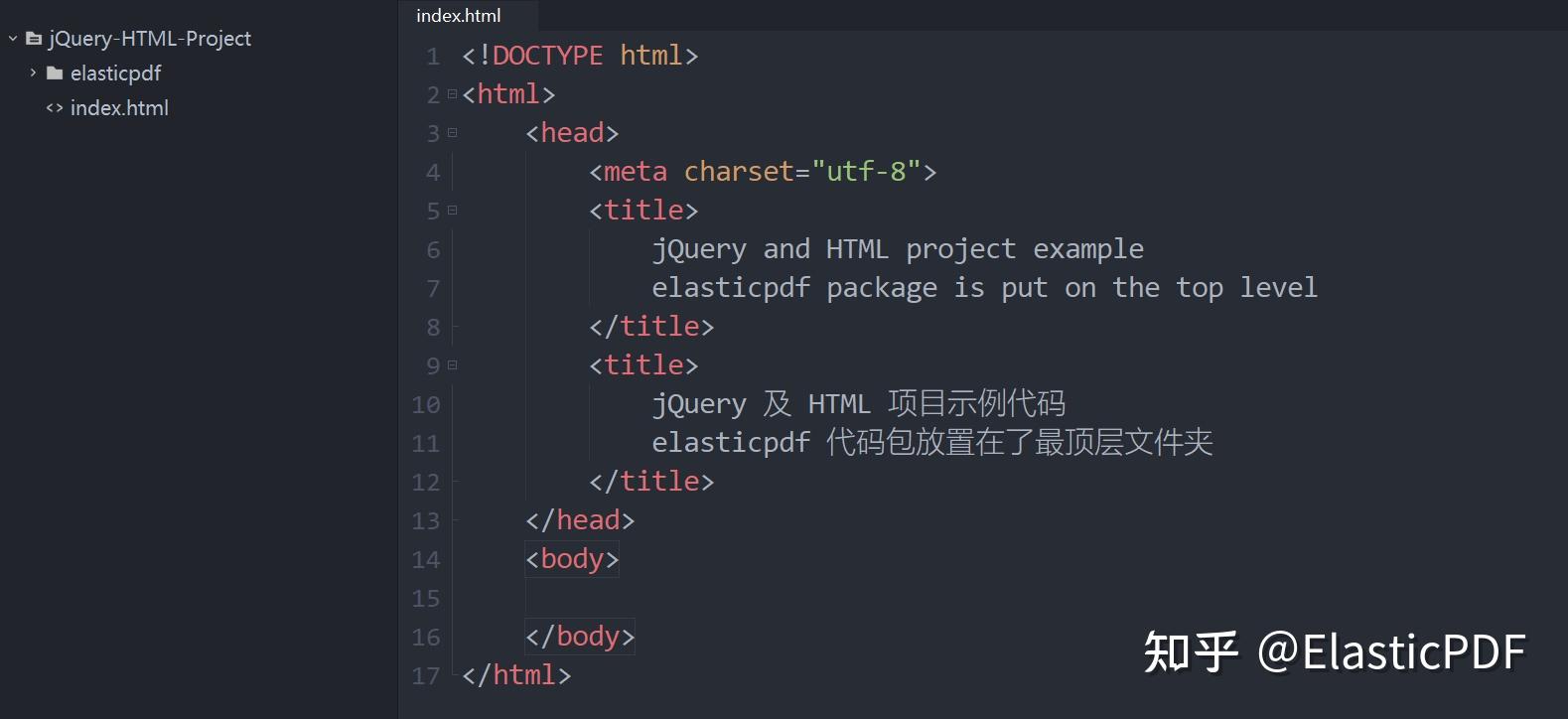Click text 'elasticpdf package is put on the top level'
This screenshot has width=1568, height=719.
tap(985, 288)
